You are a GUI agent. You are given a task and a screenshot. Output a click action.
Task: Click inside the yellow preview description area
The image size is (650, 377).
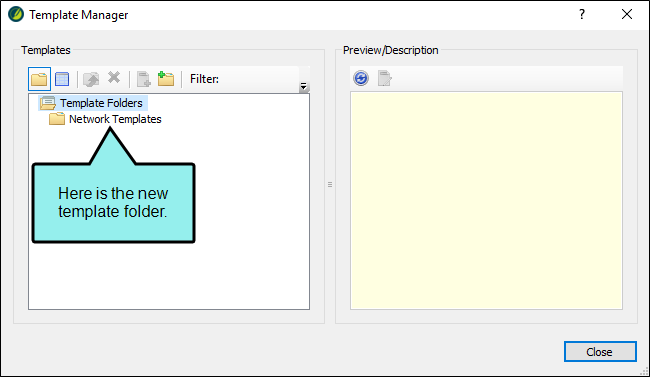486,200
